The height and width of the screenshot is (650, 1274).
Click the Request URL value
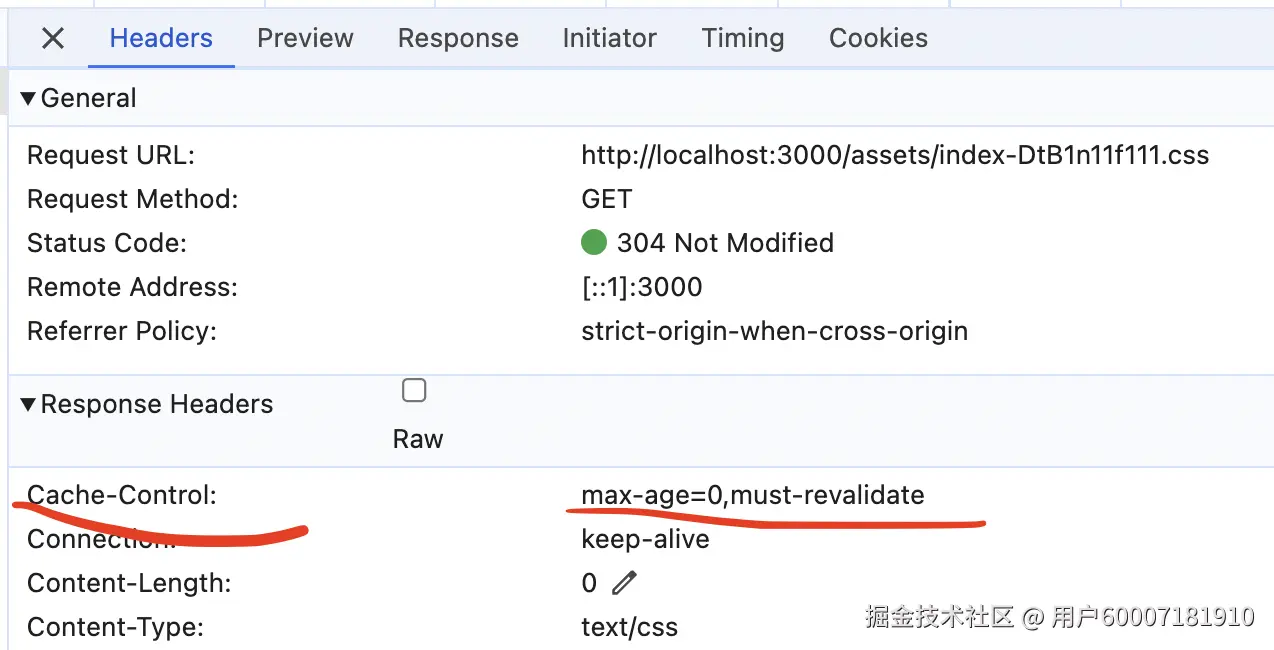[894, 155]
